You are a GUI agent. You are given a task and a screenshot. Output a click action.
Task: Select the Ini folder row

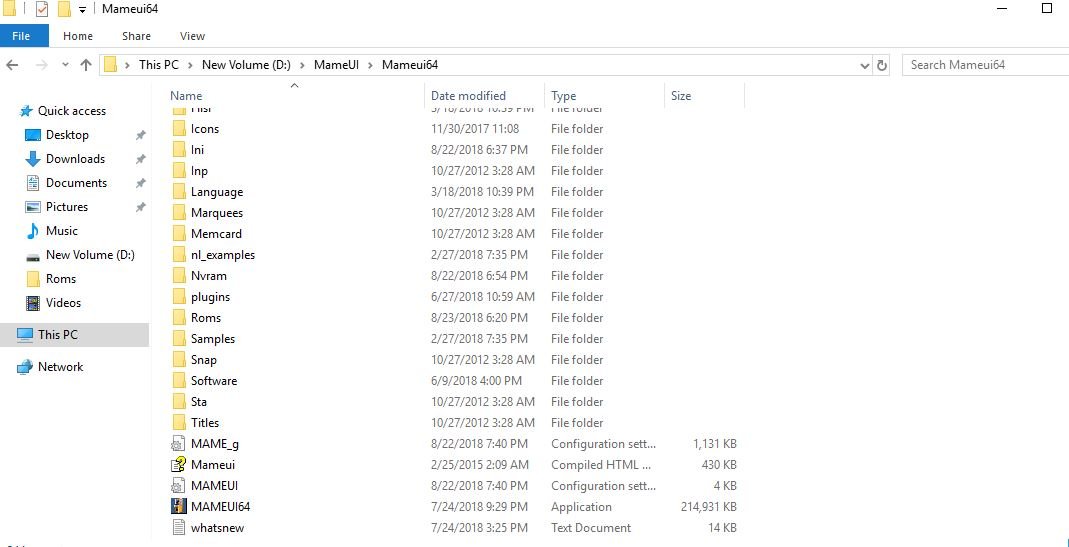pos(455,150)
